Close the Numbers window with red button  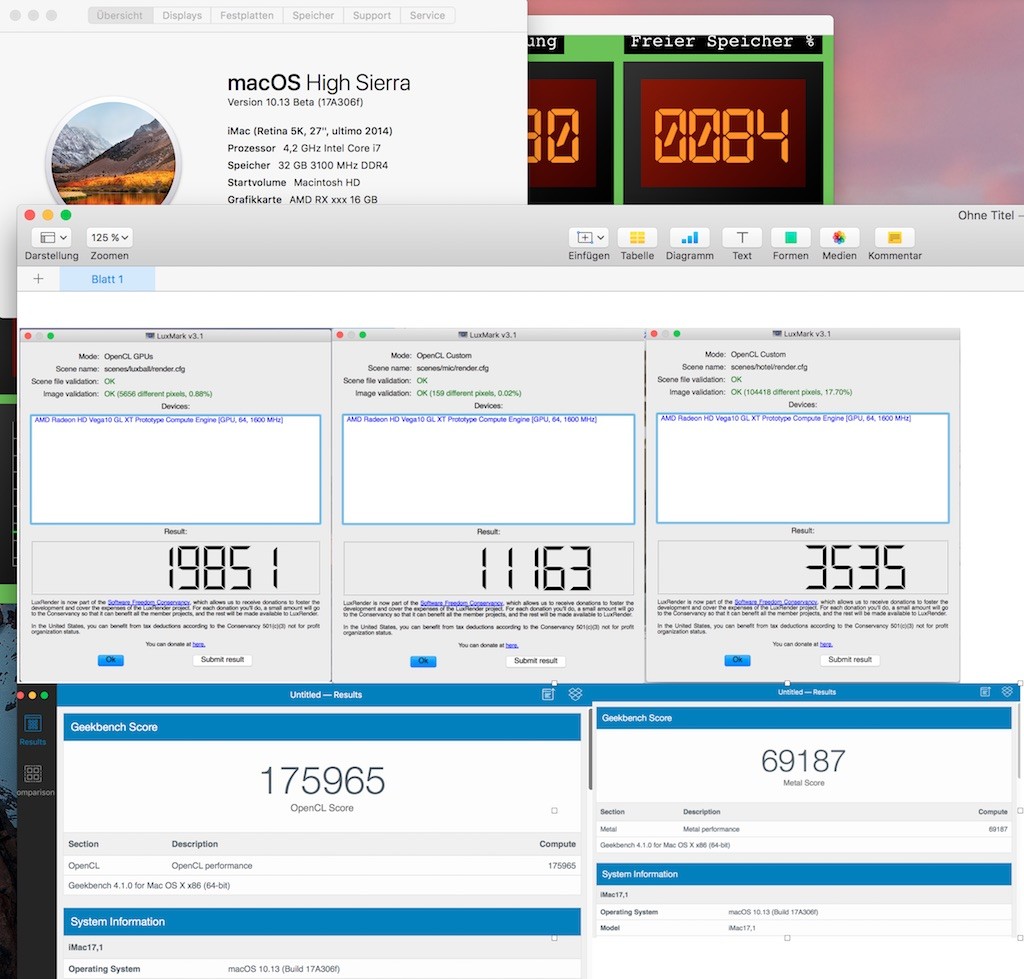click(x=29, y=215)
